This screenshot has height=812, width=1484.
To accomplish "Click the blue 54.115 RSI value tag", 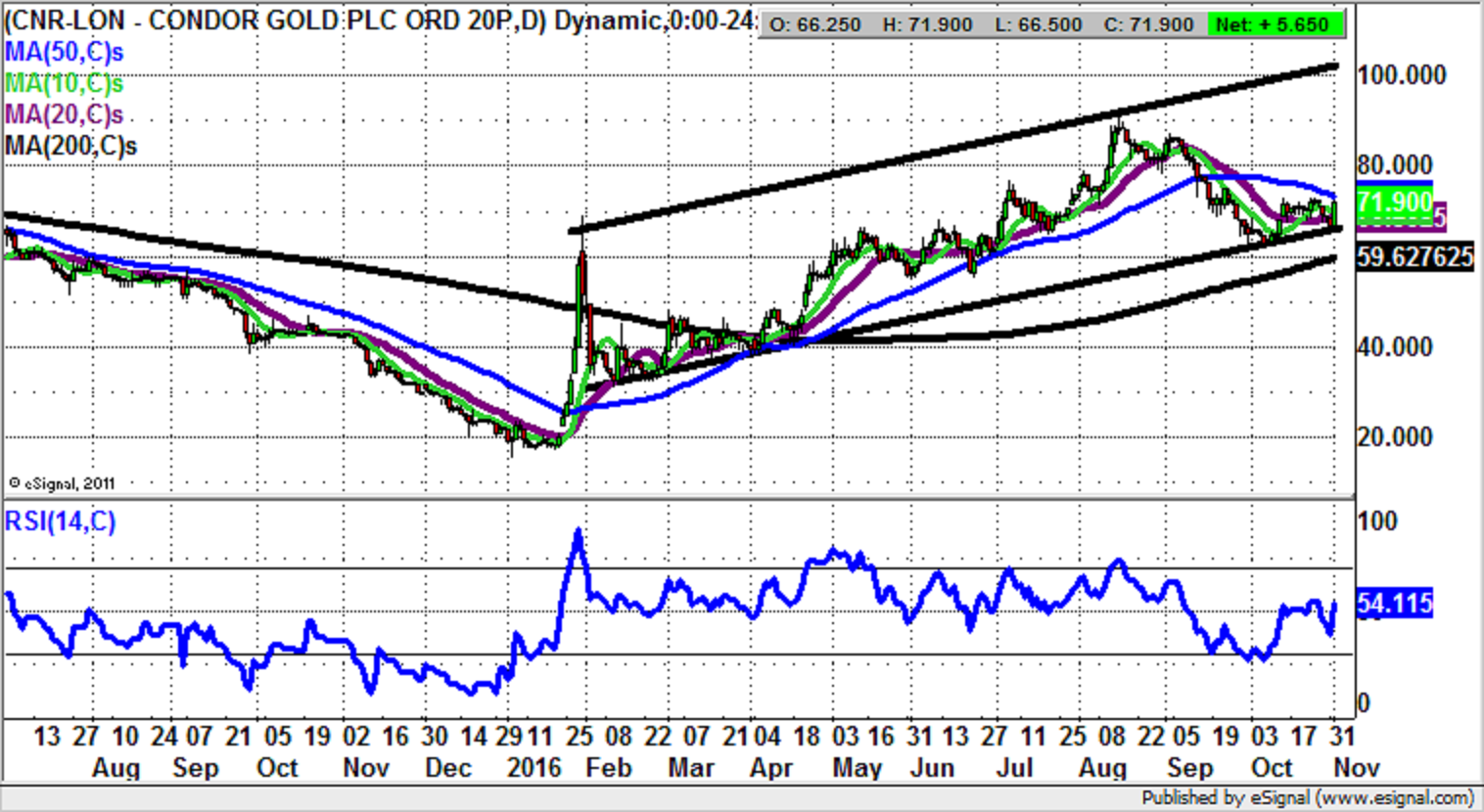I will click(x=1394, y=604).
